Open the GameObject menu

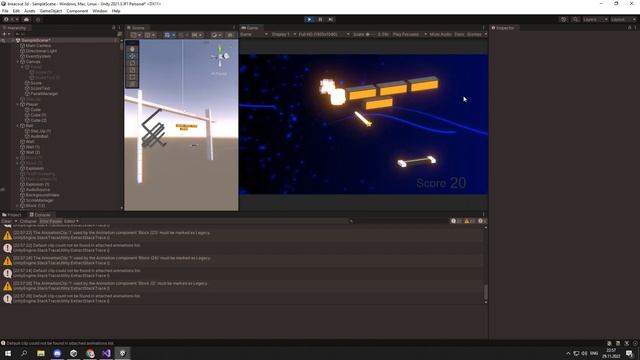click(51, 11)
